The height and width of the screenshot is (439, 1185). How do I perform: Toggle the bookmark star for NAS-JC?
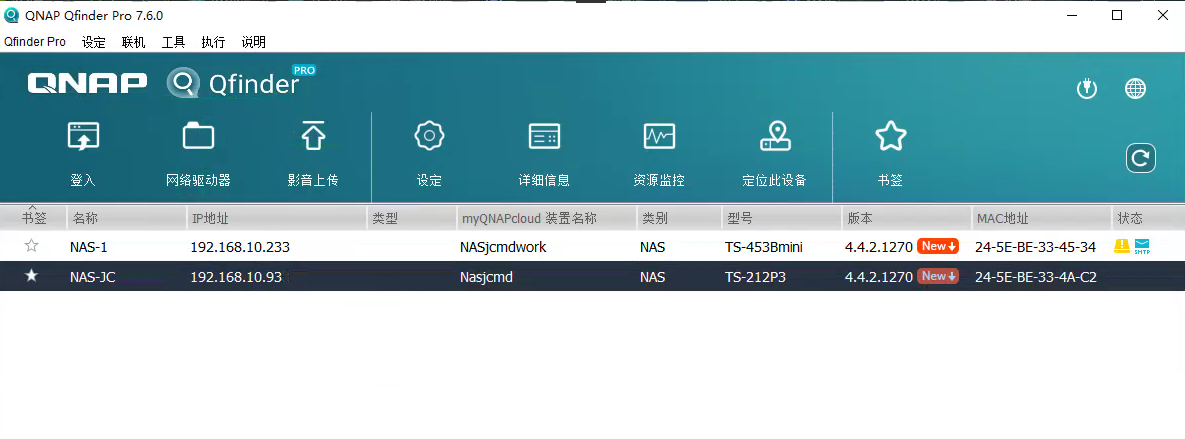31,276
